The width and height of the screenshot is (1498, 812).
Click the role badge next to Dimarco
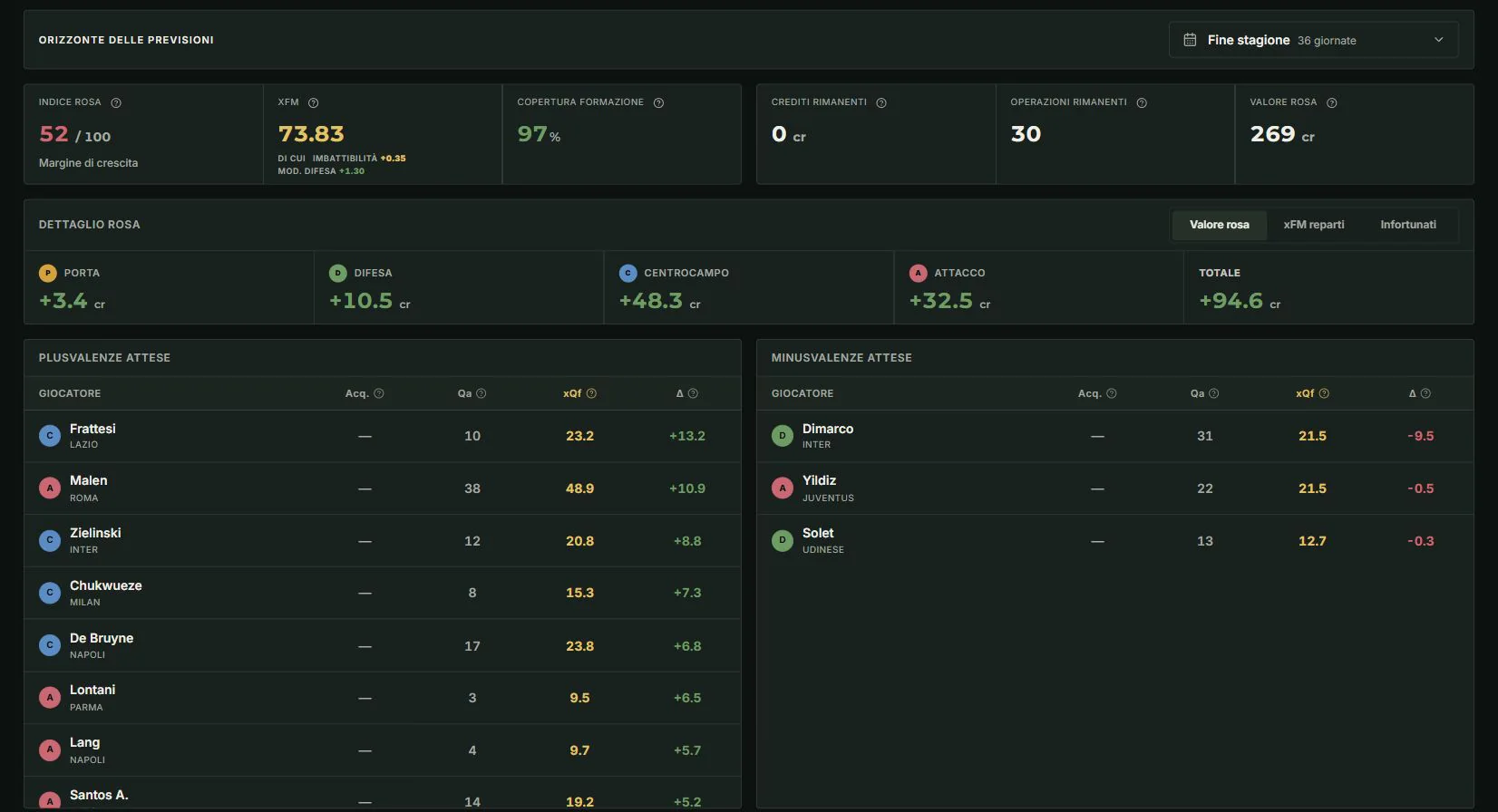783,436
